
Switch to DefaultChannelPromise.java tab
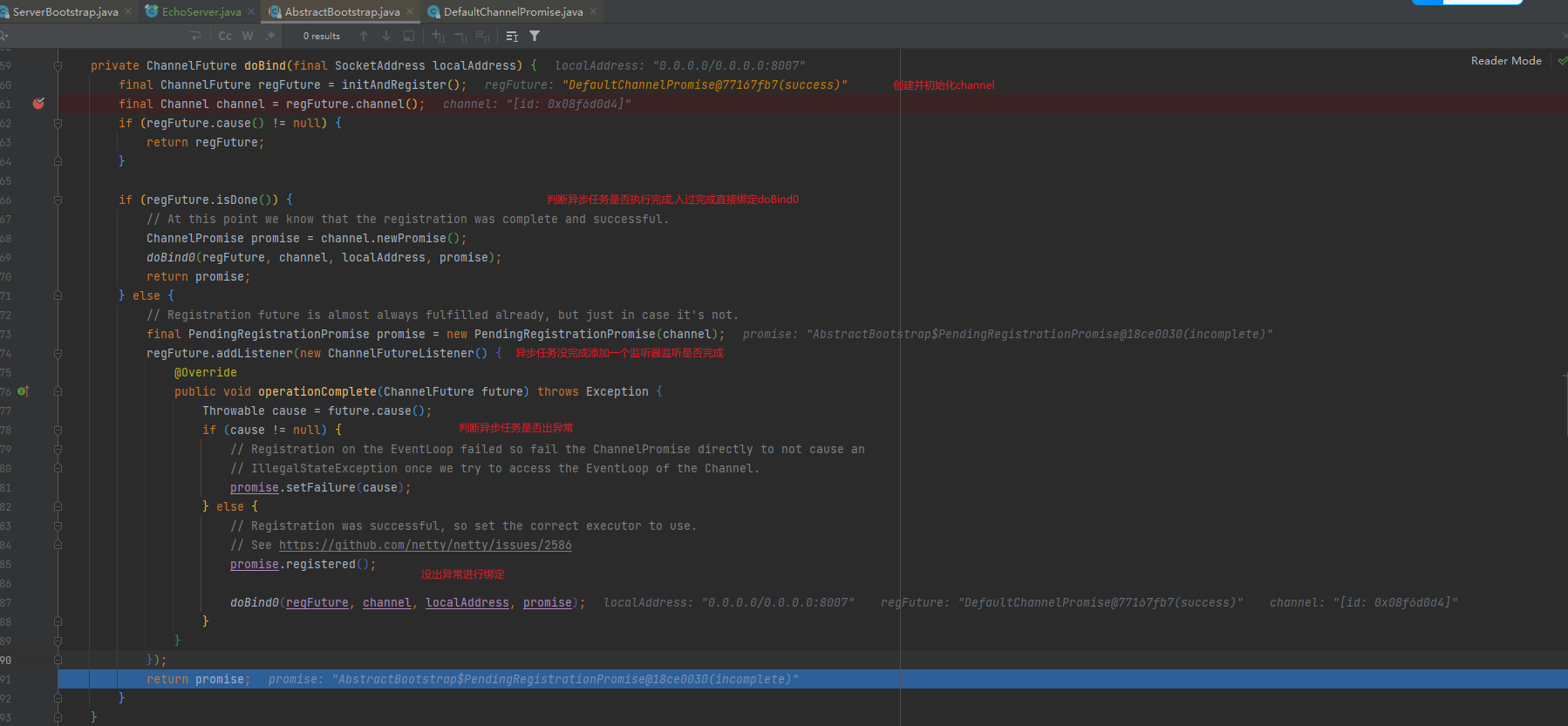click(x=513, y=11)
